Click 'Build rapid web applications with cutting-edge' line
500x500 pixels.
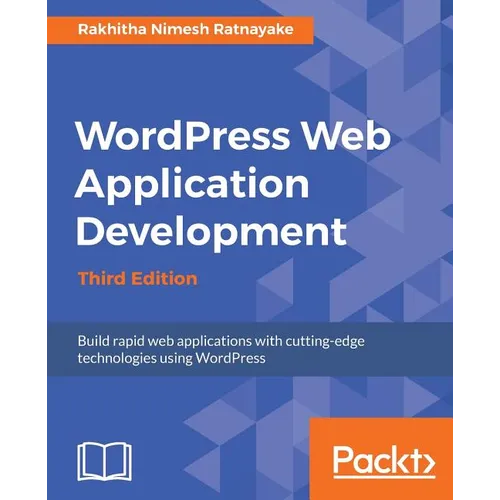pyautogui.click(x=221, y=341)
